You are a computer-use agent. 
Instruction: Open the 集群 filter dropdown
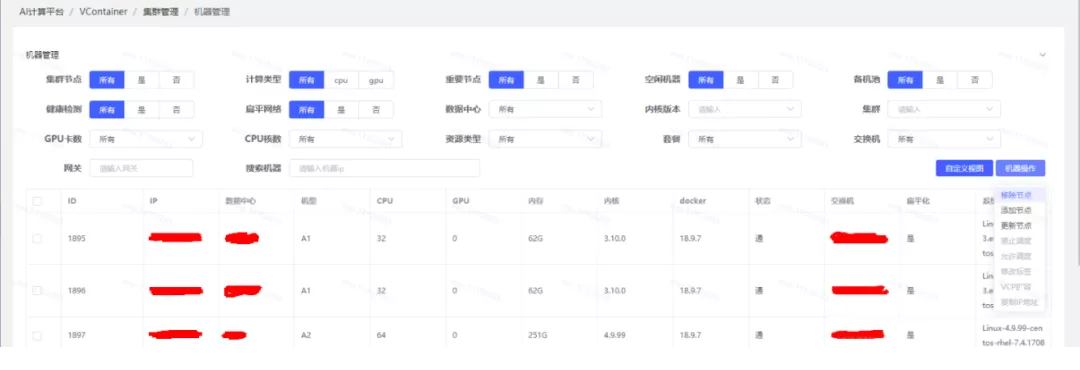944,110
